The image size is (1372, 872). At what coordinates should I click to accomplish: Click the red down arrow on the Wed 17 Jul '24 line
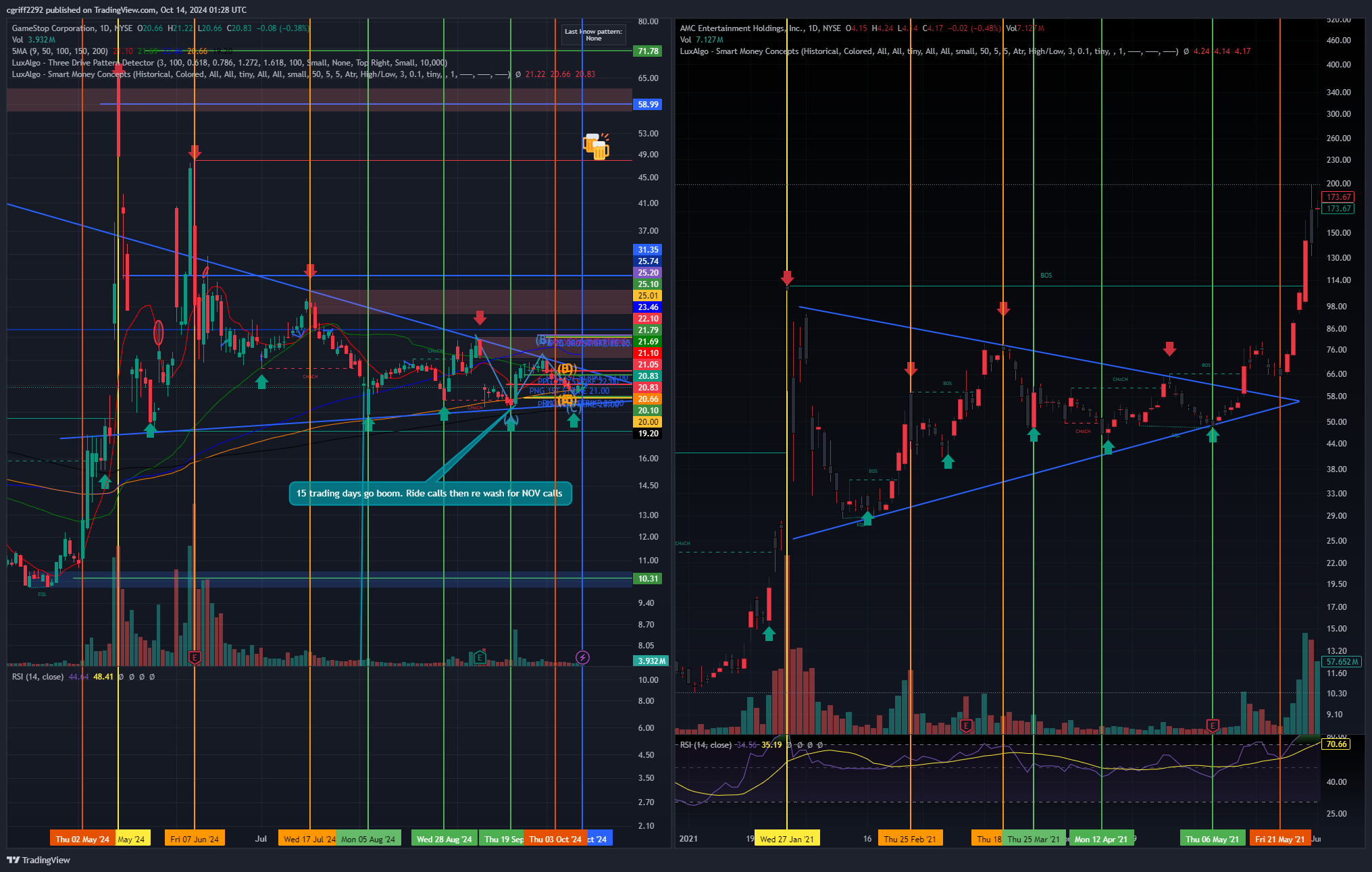click(x=310, y=271)
